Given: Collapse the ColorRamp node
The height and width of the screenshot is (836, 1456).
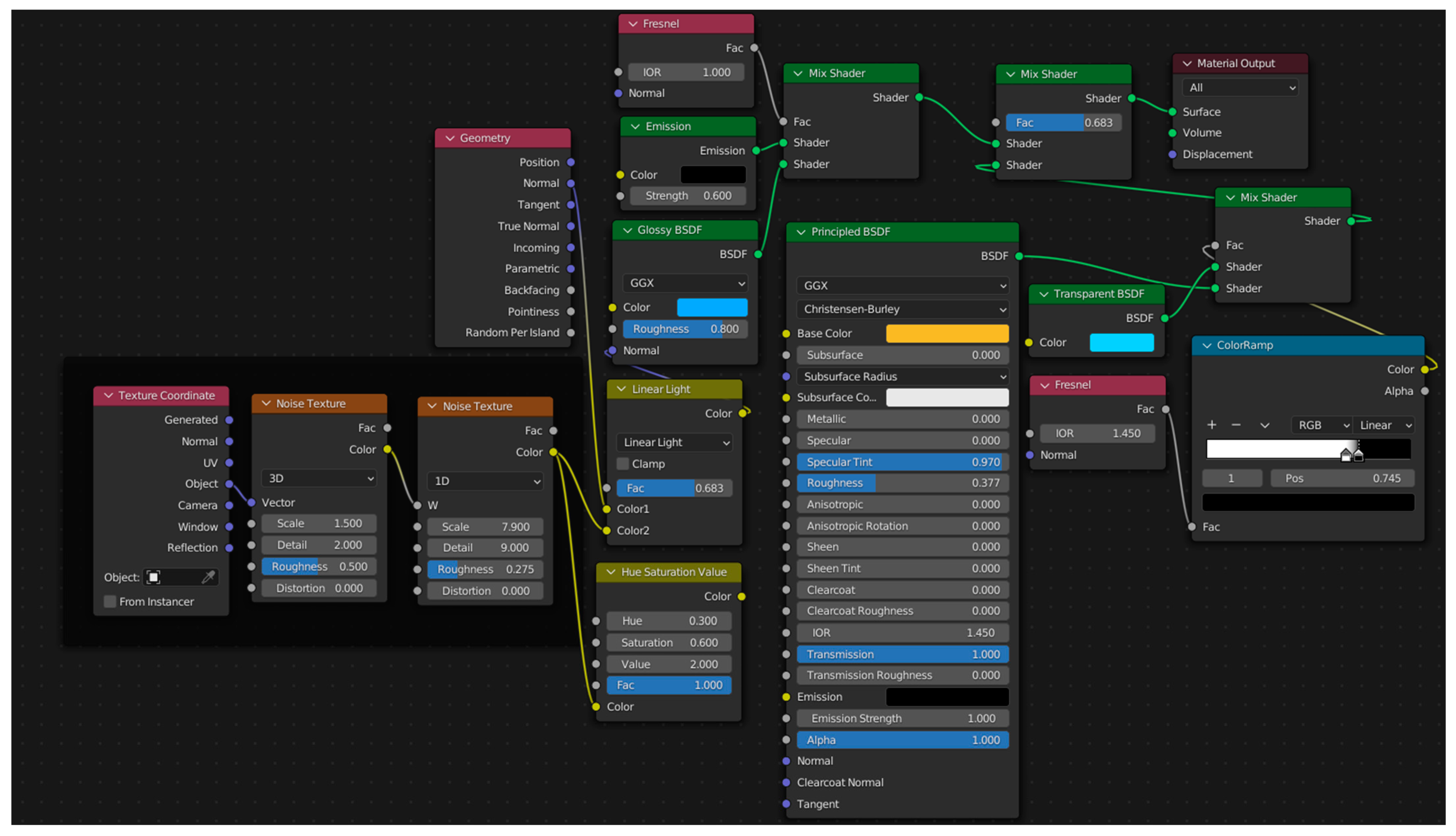Looking at the screenshot, I should (1207, 346).
